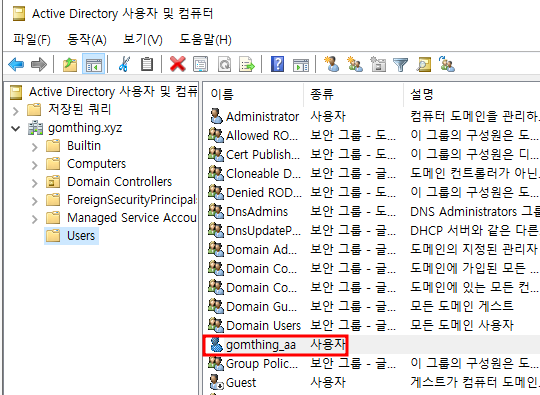Click the gomthing.xyz domain icon
Image resolution: width=540 pixels, height=395 pixels.
(35, 128)
